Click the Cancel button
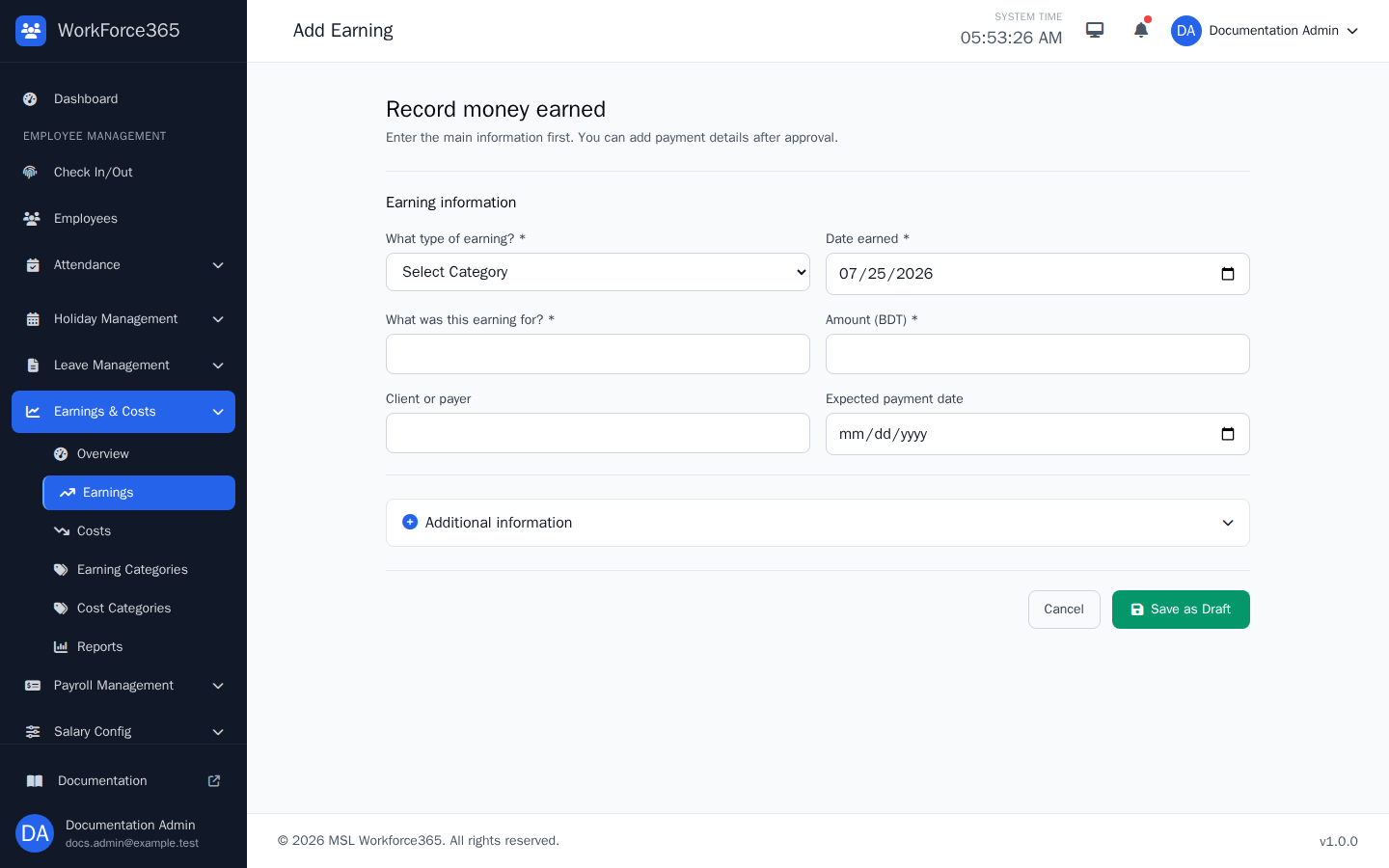This screenshot has height=868, width=1389. (1064, 610)
